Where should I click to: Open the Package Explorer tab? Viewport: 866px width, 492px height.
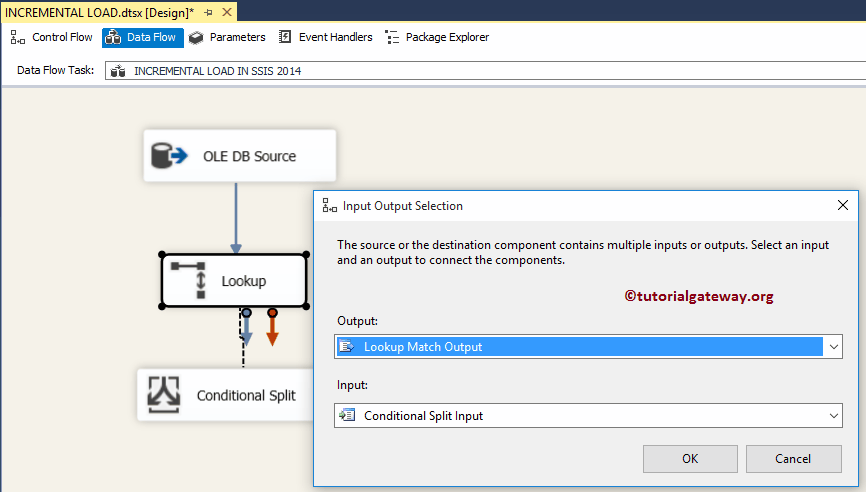click(437, 37)
